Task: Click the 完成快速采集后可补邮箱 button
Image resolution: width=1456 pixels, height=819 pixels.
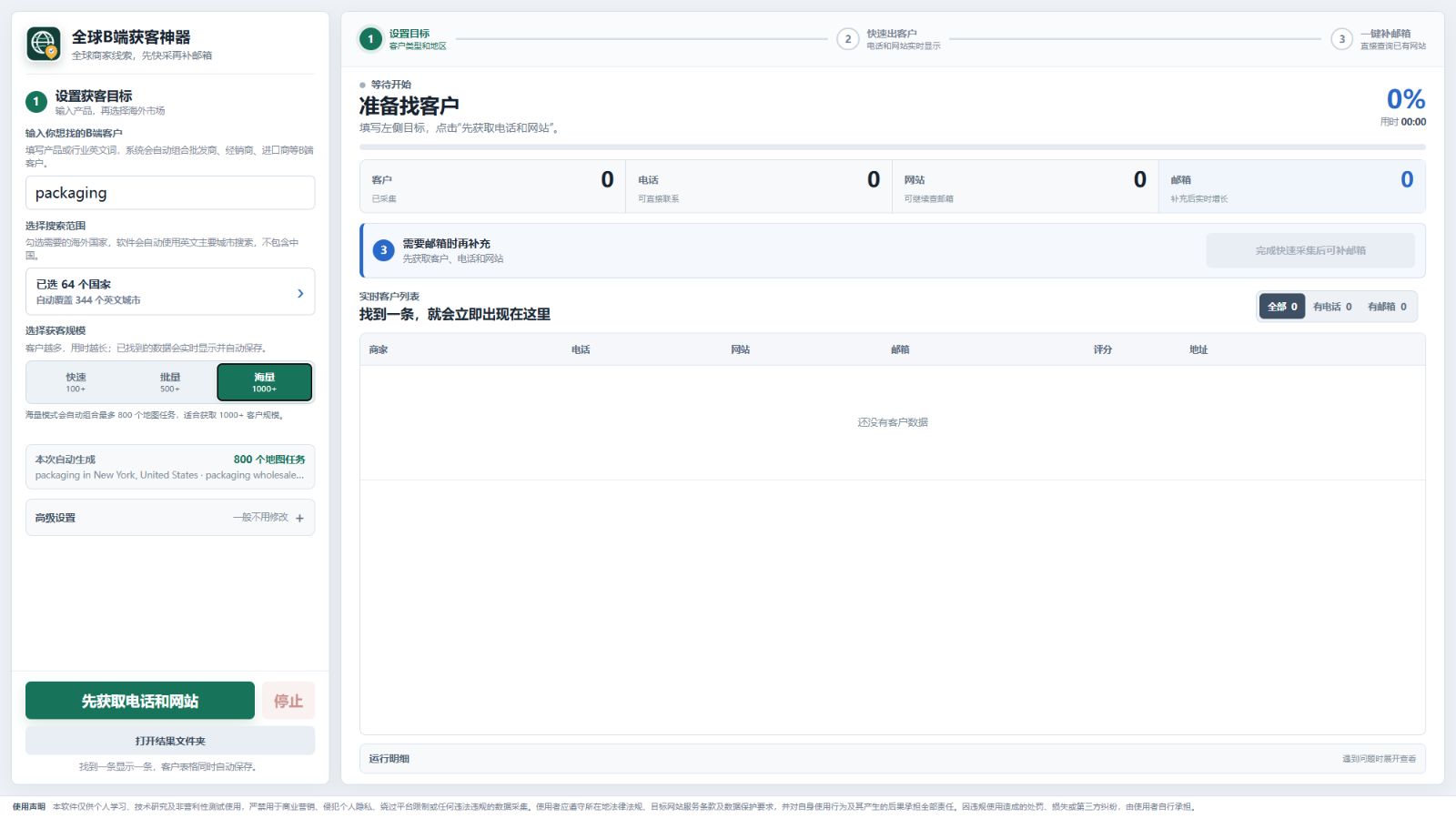Action: [1310, 250]
